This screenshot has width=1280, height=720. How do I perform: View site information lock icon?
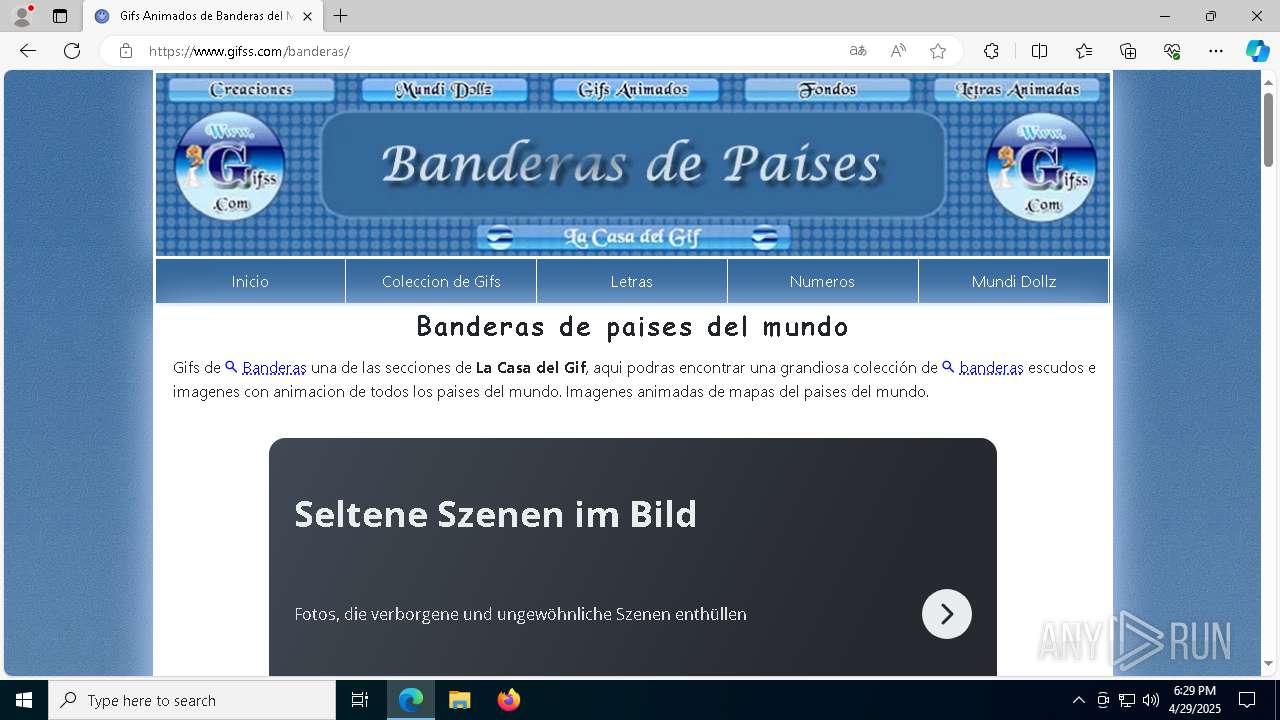126,51
